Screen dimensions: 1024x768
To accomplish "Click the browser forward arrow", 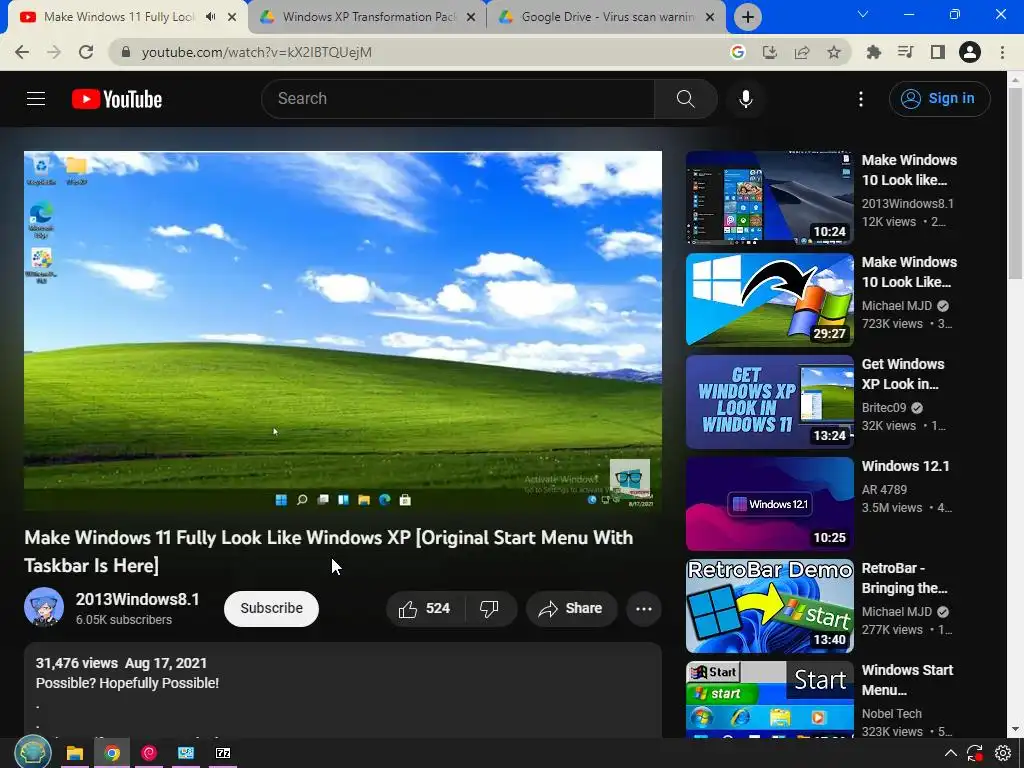I will (54, 52).
